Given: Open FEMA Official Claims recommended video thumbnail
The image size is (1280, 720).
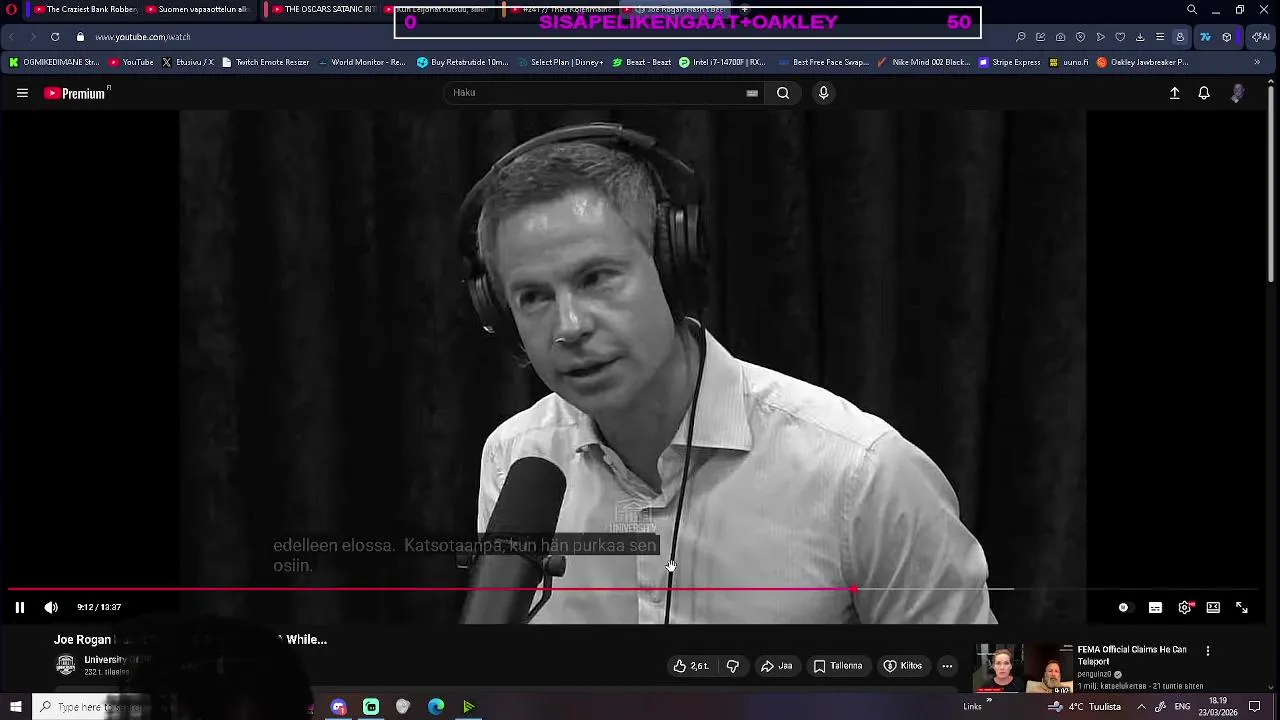Looking at the screenshot, I should 1024,669.
